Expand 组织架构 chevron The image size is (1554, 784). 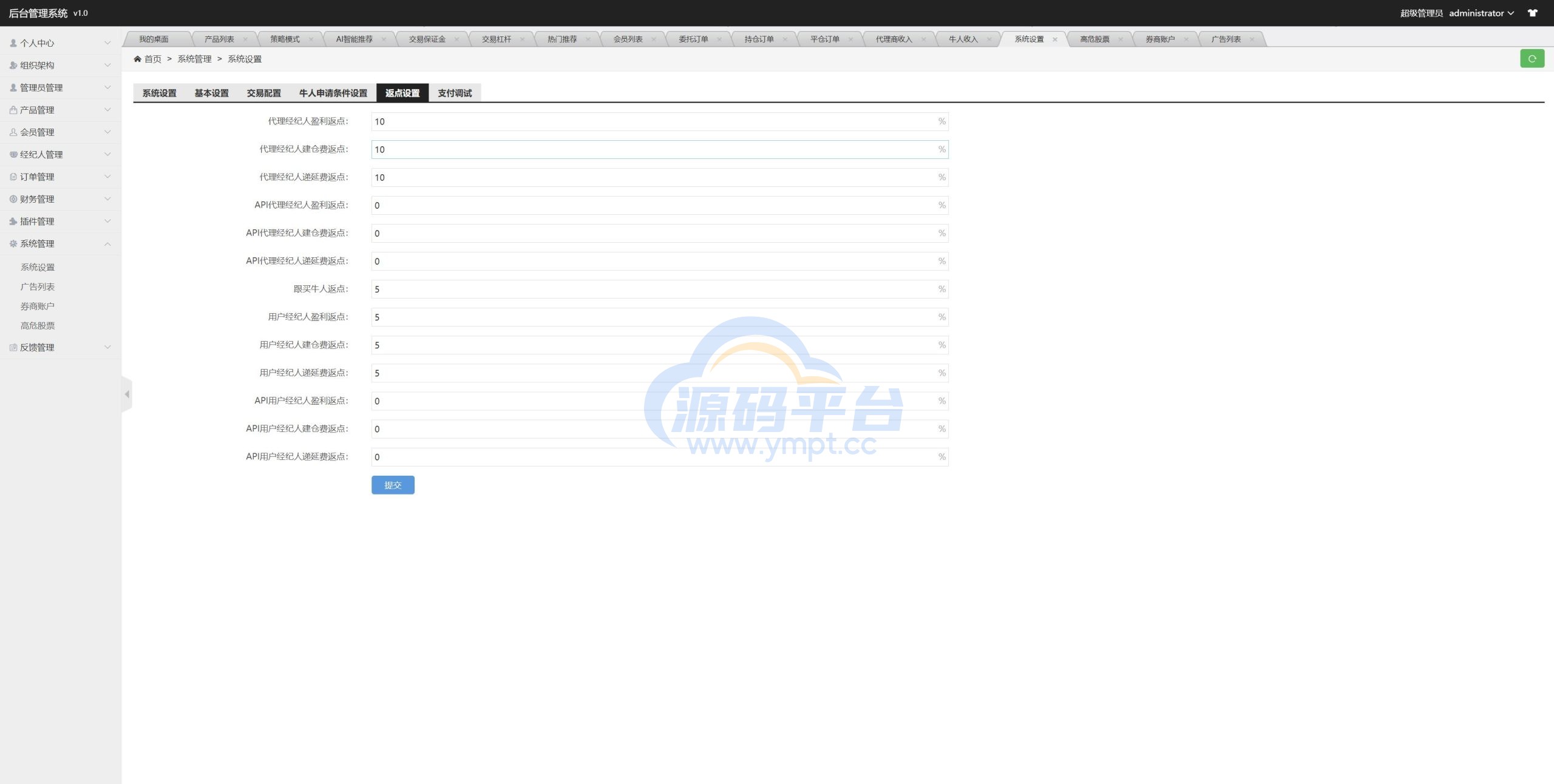tap(107, 66)
